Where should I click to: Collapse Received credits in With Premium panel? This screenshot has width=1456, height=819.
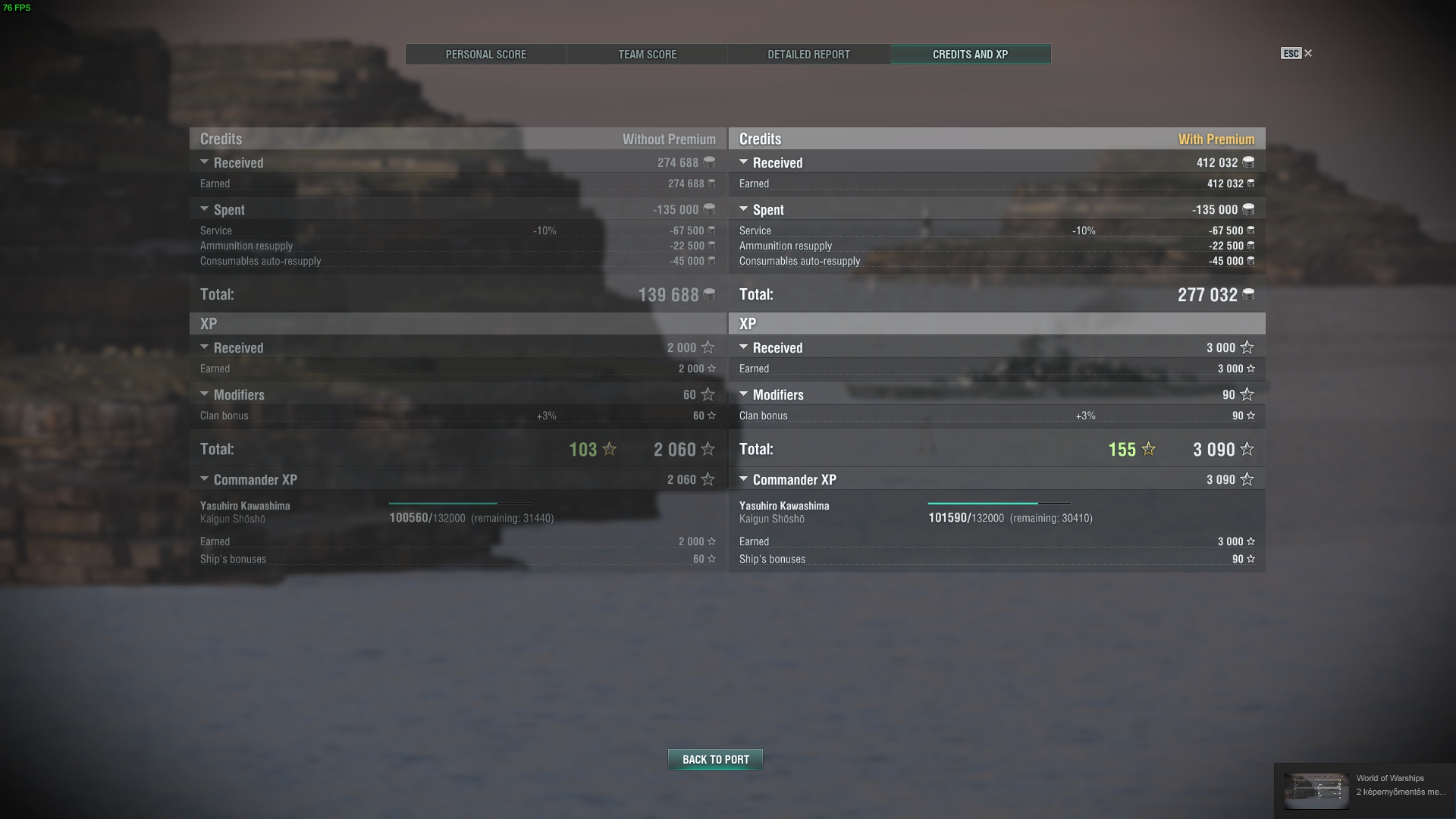pyautogui.click(x=743, y=162)
